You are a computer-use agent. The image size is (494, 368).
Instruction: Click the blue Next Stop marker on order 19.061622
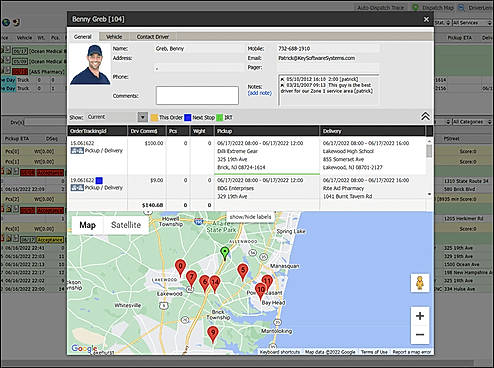click(99, 180)
